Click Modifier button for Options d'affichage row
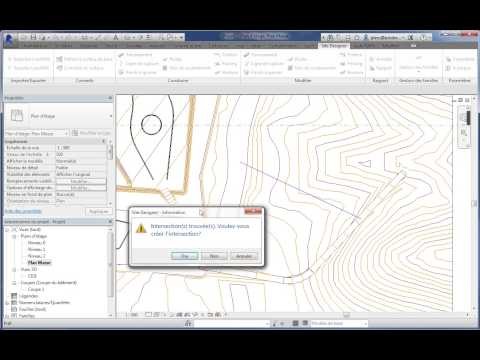 click(80, 188)
